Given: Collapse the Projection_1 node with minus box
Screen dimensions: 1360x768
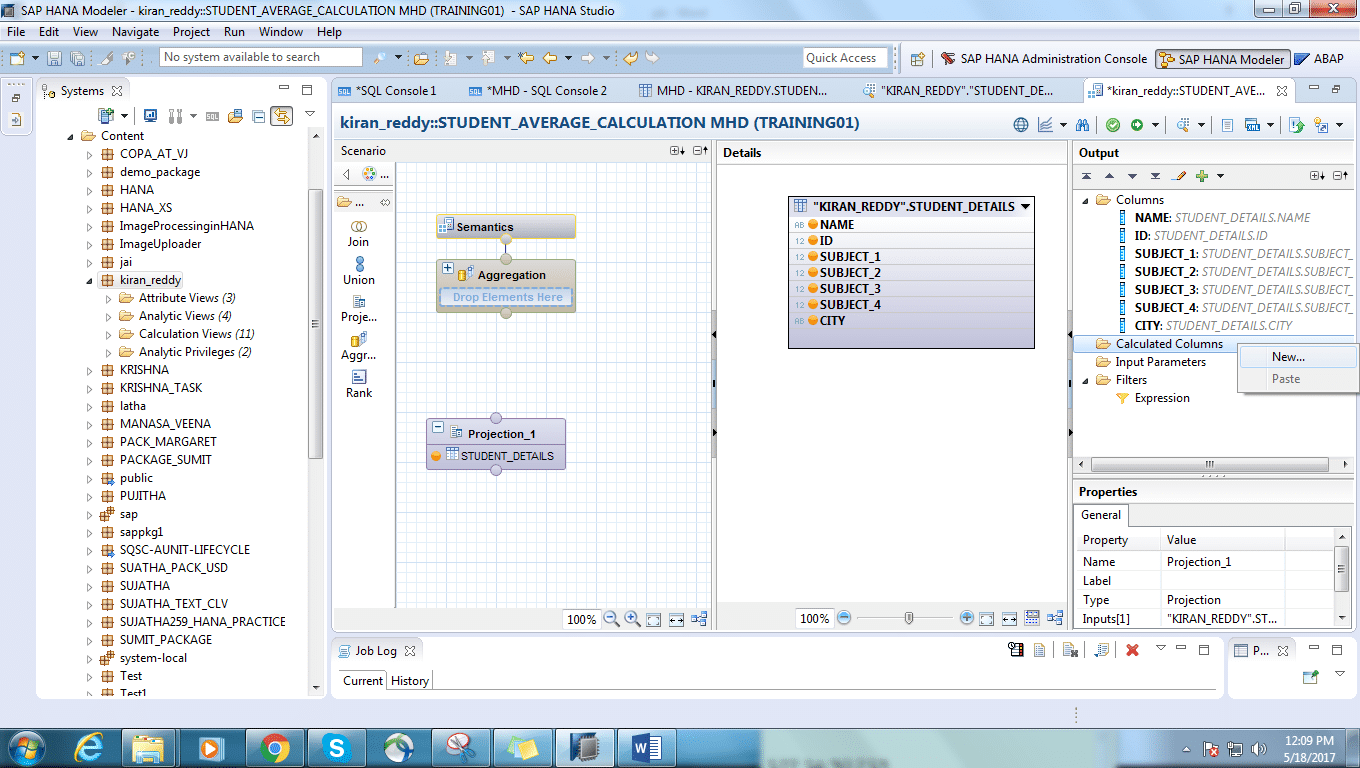Looking at the screenshot, I should [x=438, y=428].
